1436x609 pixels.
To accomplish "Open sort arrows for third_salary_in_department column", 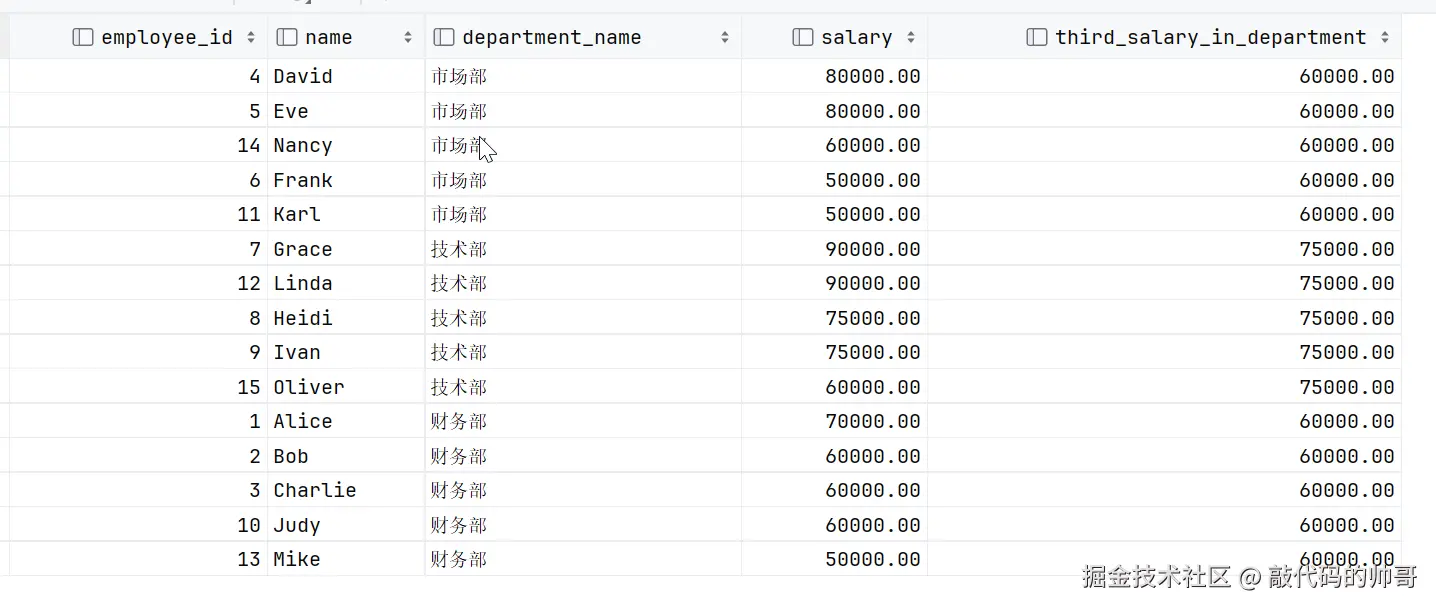I will [x=1385, y=38].
